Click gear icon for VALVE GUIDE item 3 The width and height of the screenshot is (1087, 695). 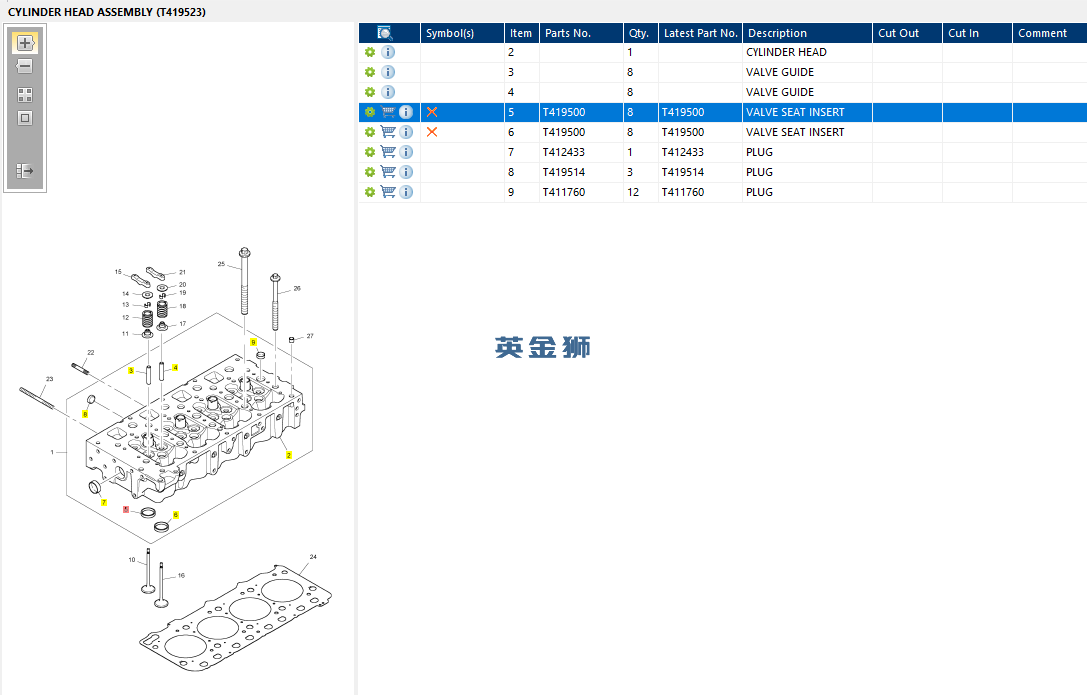point(370,72)
